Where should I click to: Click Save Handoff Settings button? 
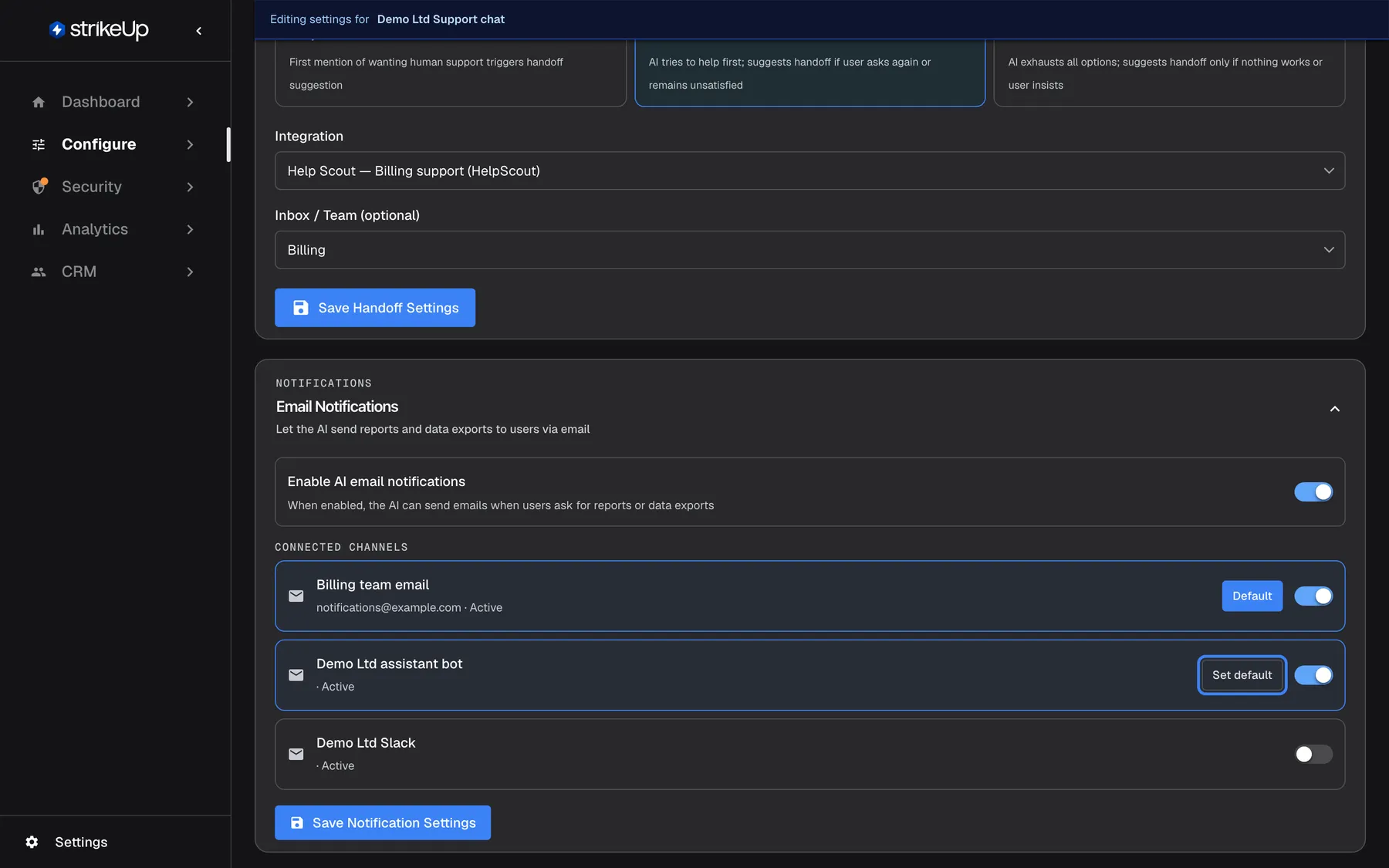click(x=375, y=308)
